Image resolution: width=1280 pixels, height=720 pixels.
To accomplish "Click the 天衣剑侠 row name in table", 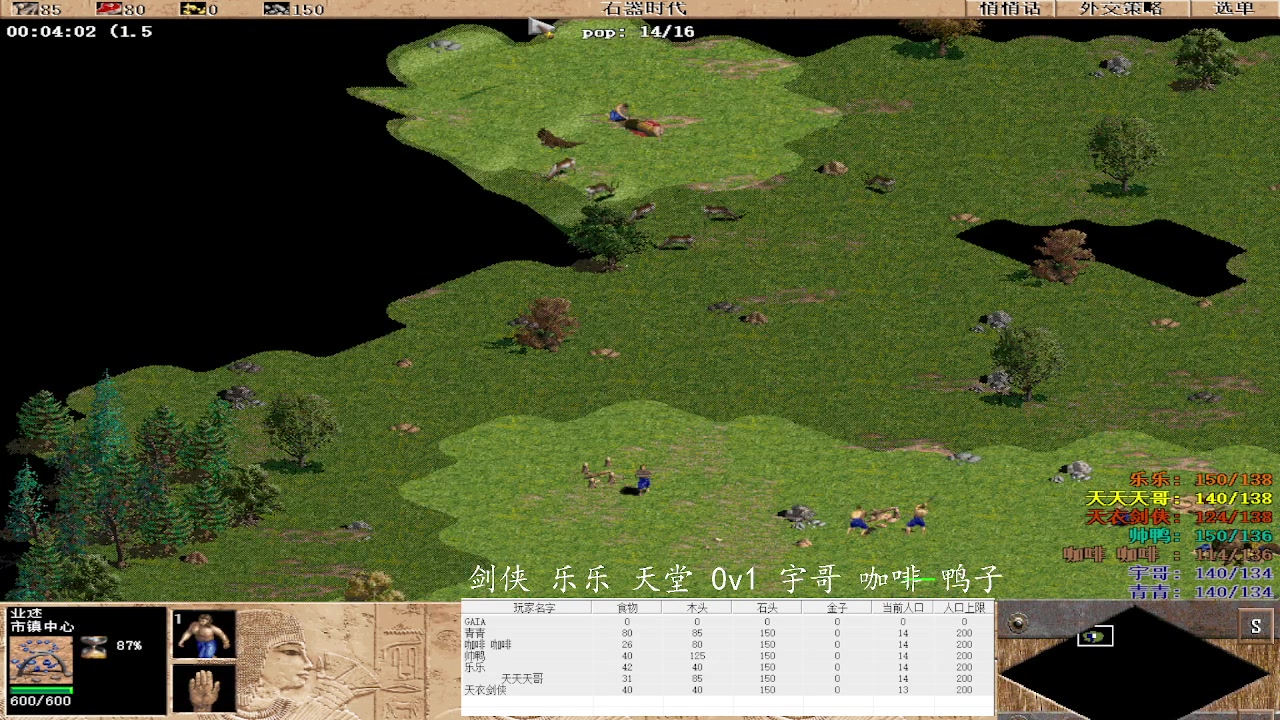I will (x=485, y=690).
